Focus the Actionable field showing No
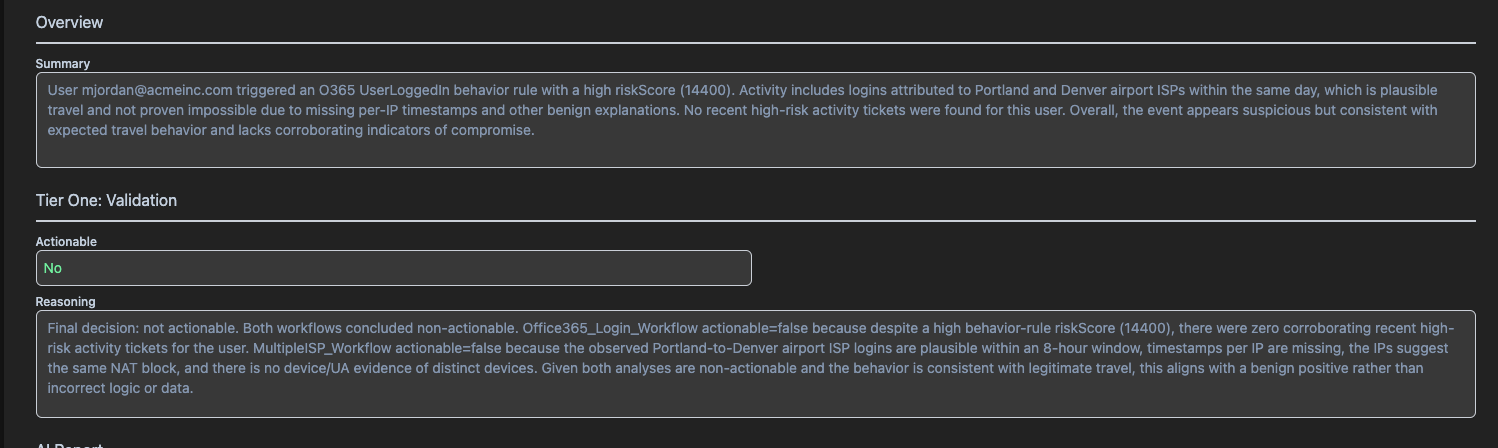 click(400, 268)
